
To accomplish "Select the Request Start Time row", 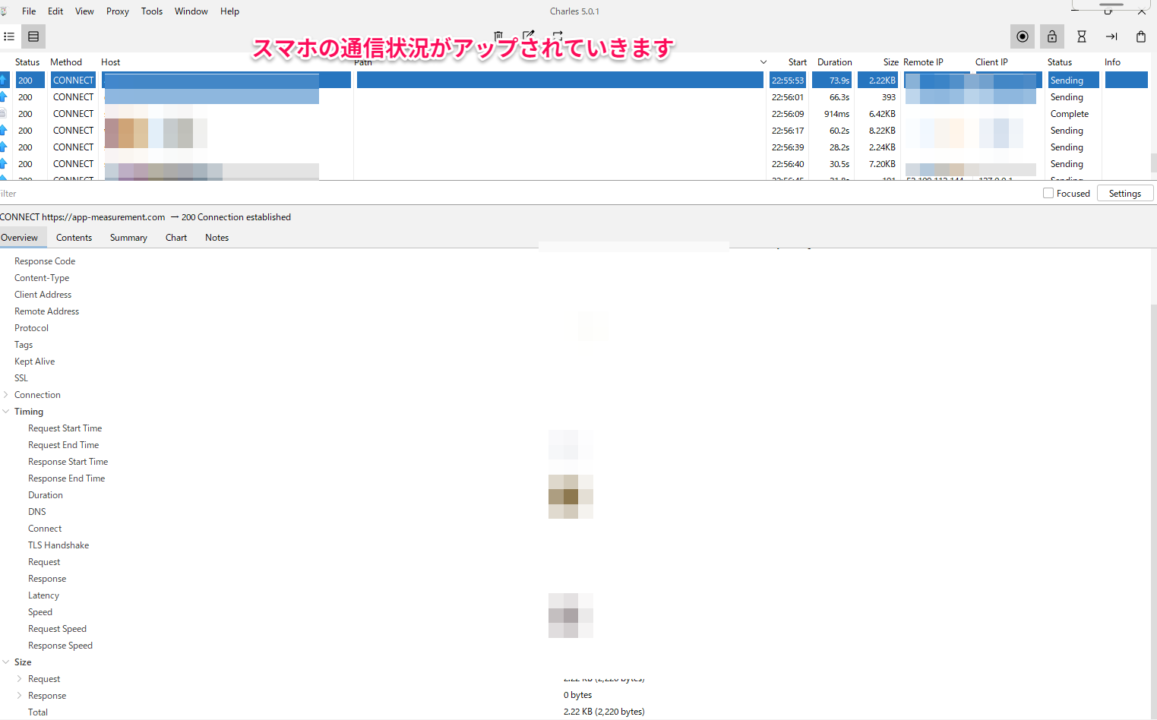I will [x=576, y=428].
